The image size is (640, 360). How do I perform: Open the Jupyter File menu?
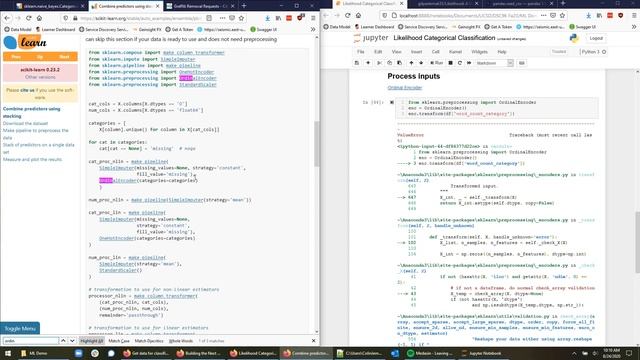[x=360, y=52]
